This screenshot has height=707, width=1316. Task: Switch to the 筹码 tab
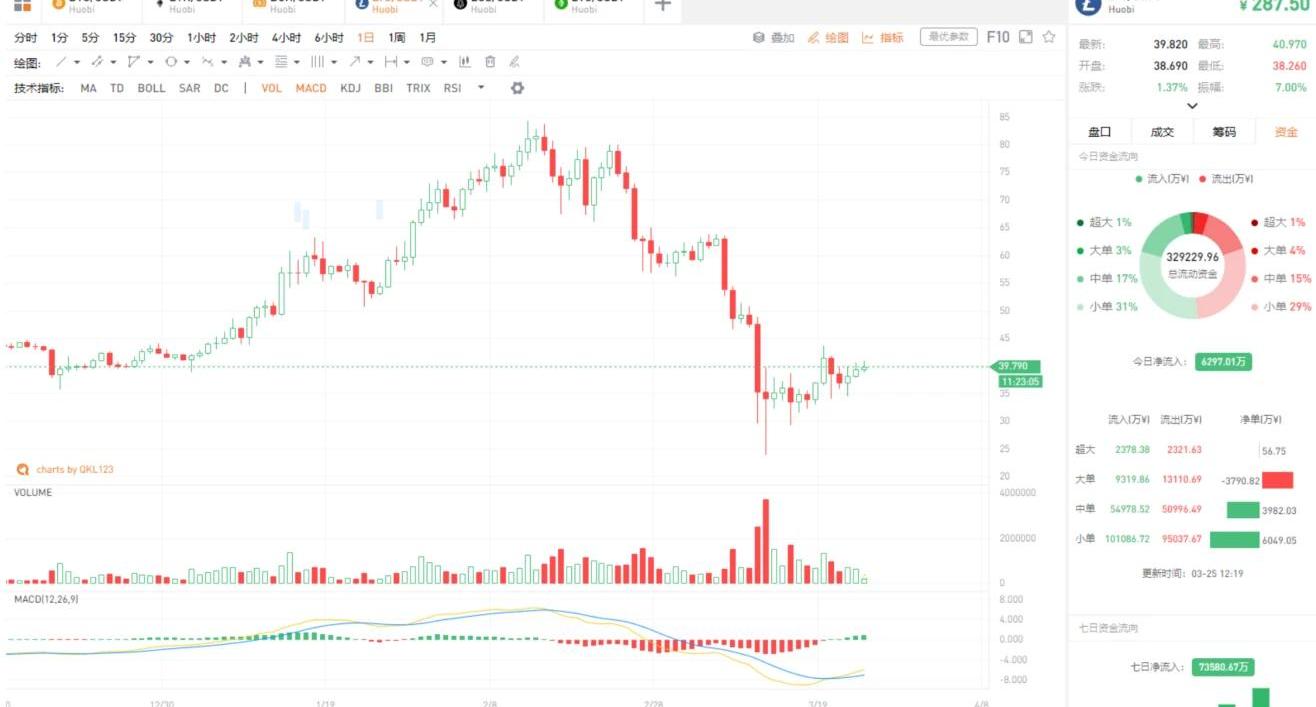1224,132
